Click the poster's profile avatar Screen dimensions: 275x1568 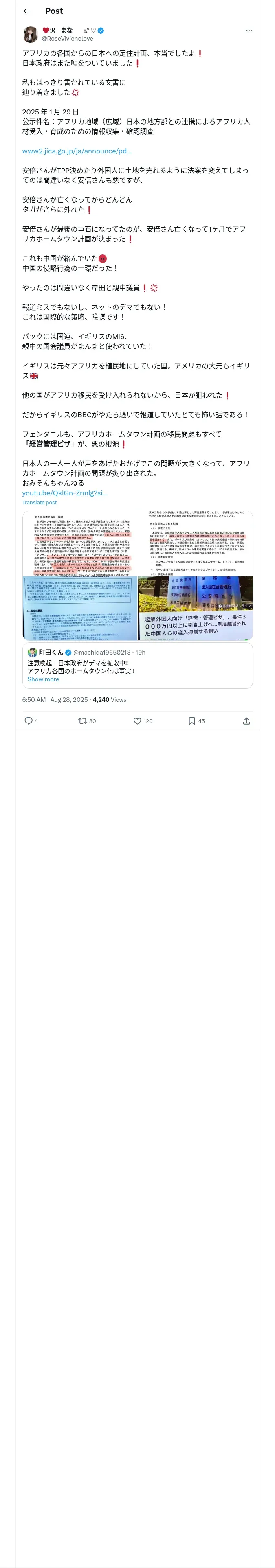click(x=31, y=34)
